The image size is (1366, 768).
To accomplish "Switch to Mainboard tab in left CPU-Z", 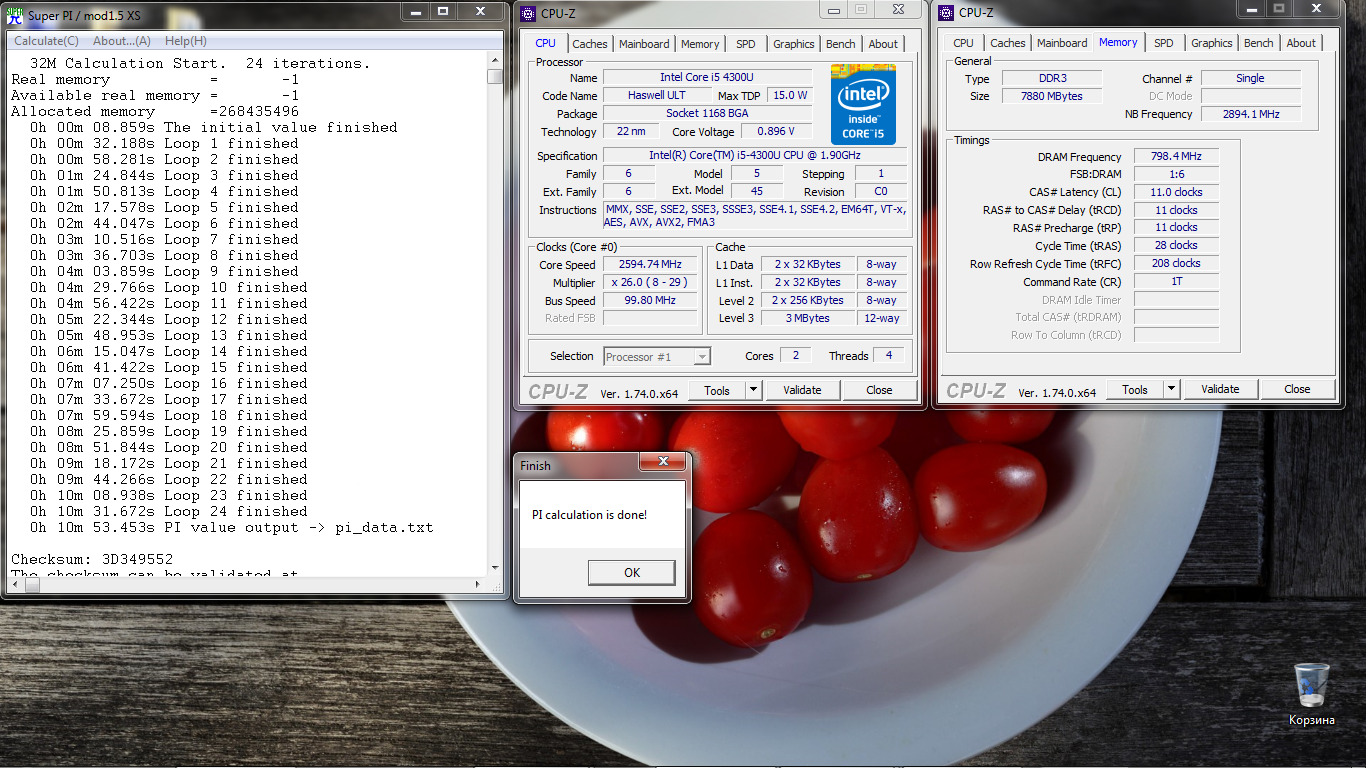I will pyautogui.click(x=644, y=44).
